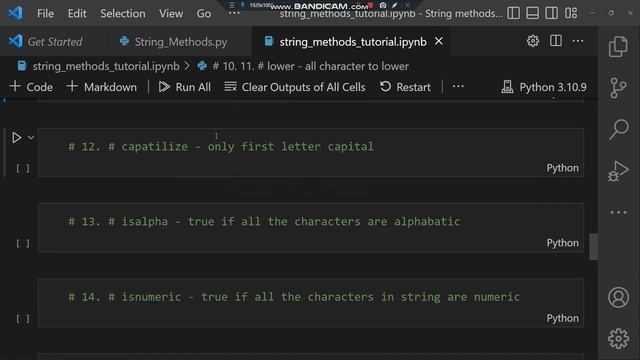
Task: Show hidden menu bar items ellipsis
Action: [234, 13]
